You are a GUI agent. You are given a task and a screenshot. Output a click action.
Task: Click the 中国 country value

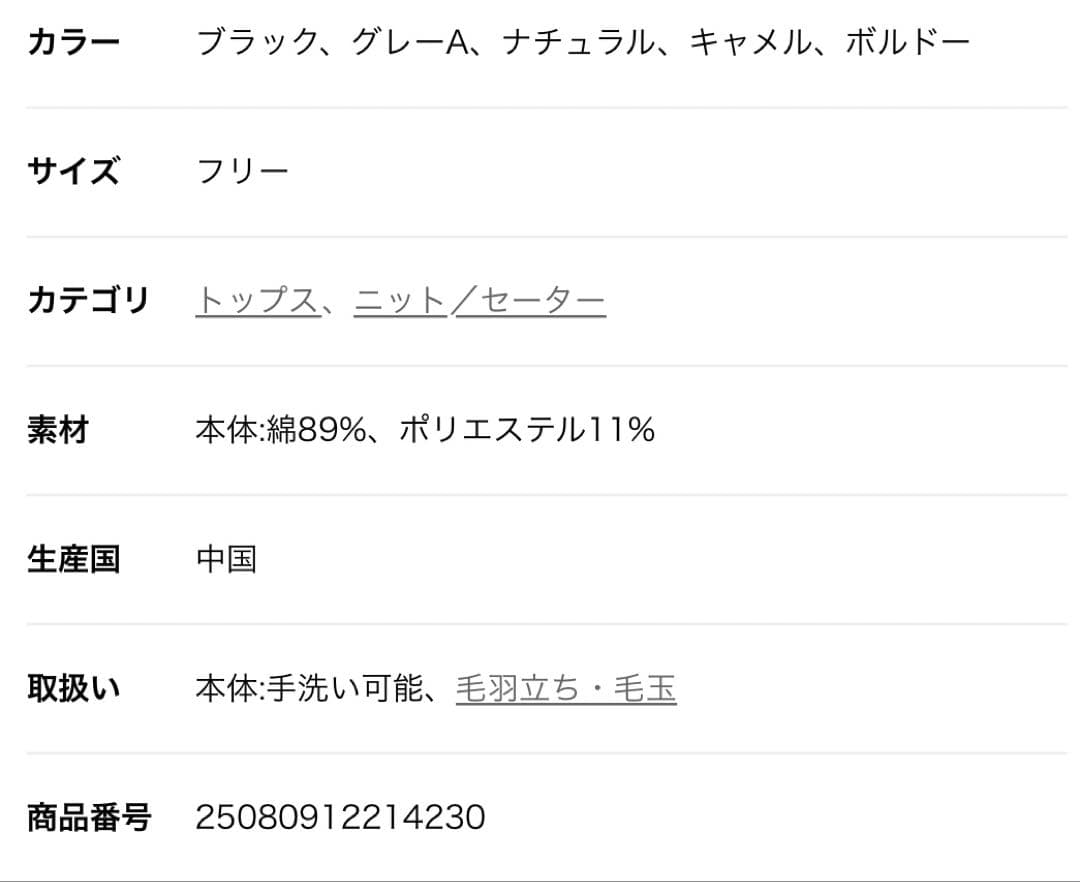pyautogui.click(x=227, y=558)
